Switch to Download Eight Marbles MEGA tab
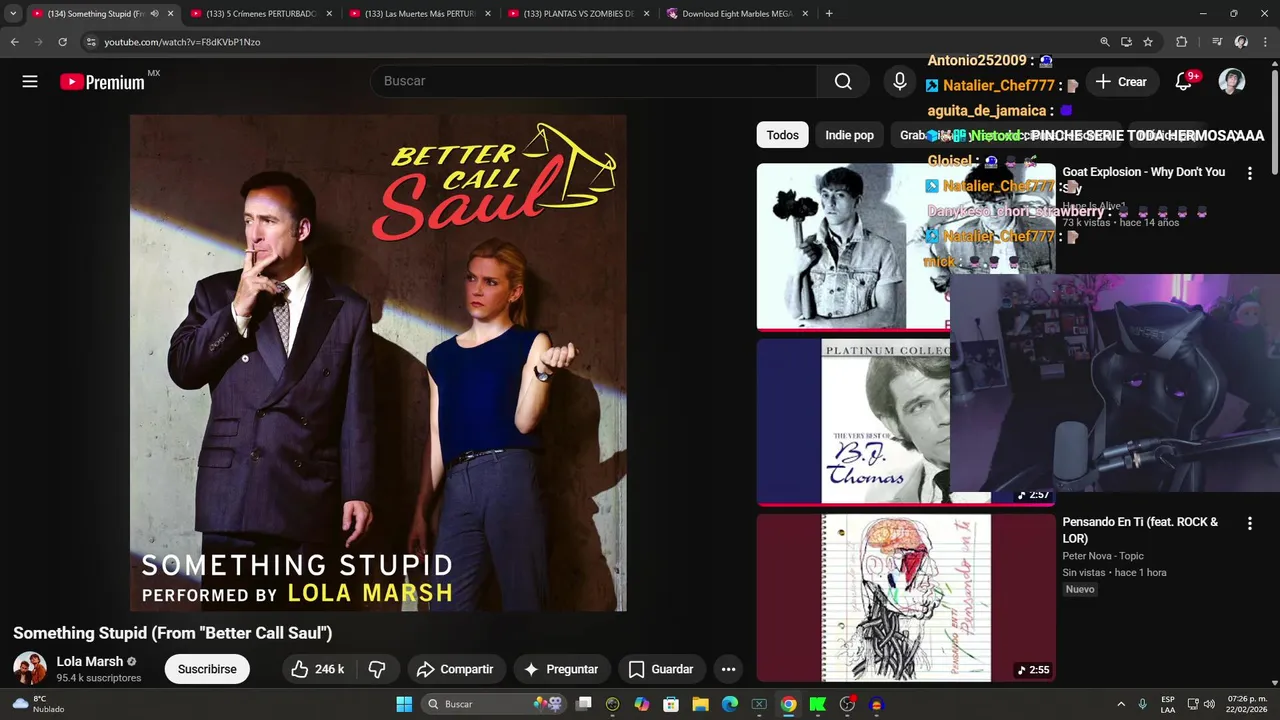 [x=737, y=14]
